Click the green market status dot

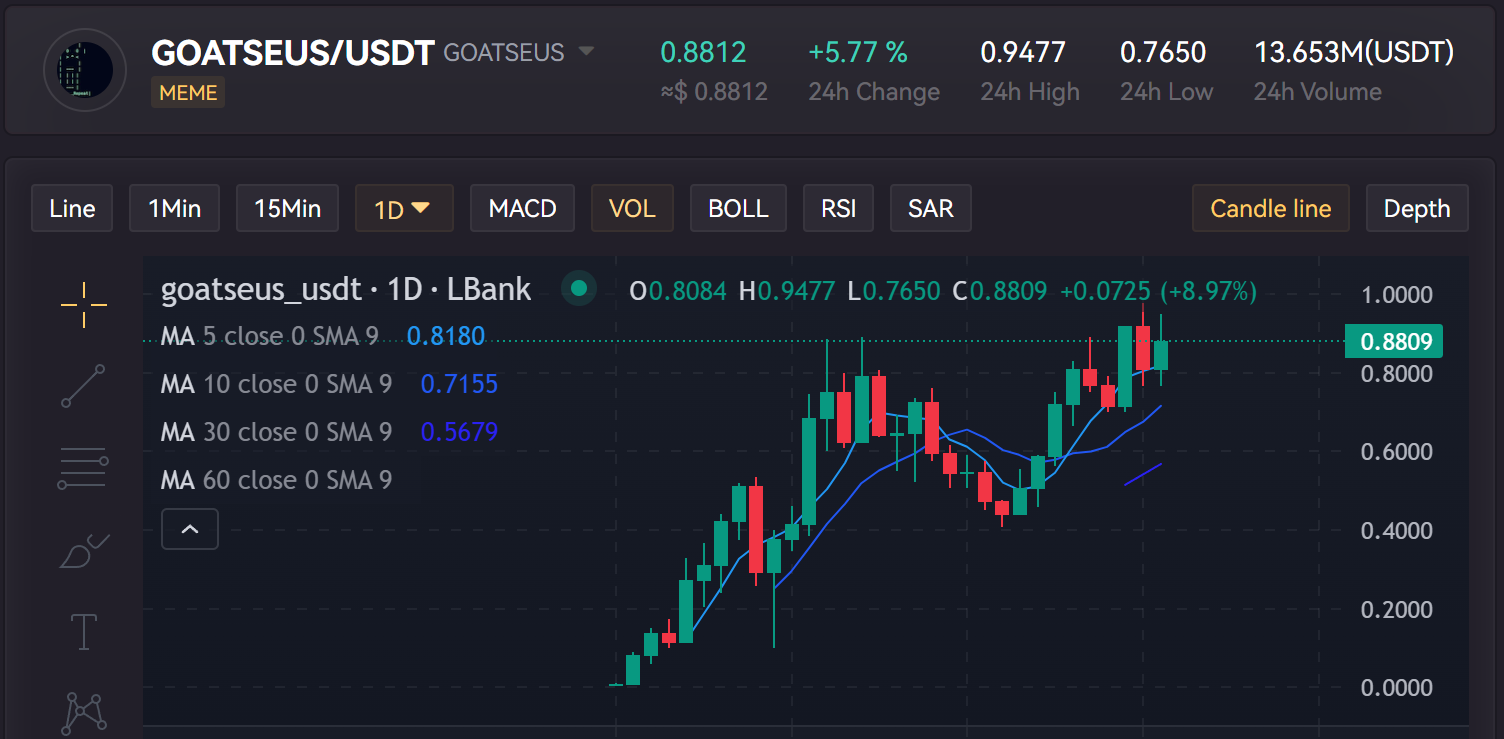coord(578,289)
